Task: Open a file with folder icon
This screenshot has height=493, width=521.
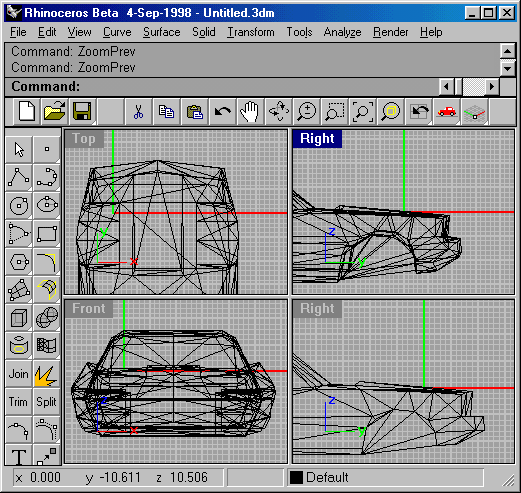Action: pyautogui.click(x=55, y=111)
